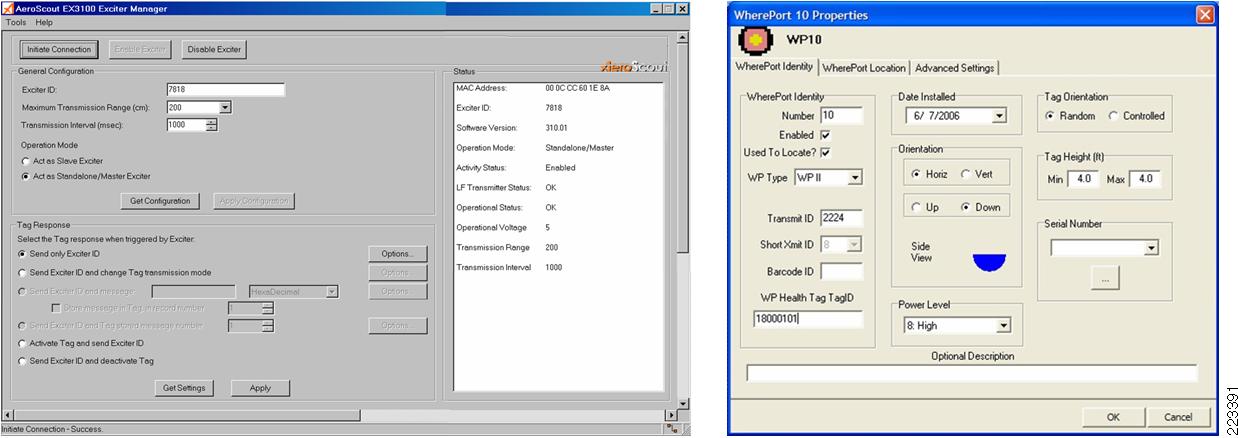
Task: Open the Help menu
Action: click(x=44, y=22)
